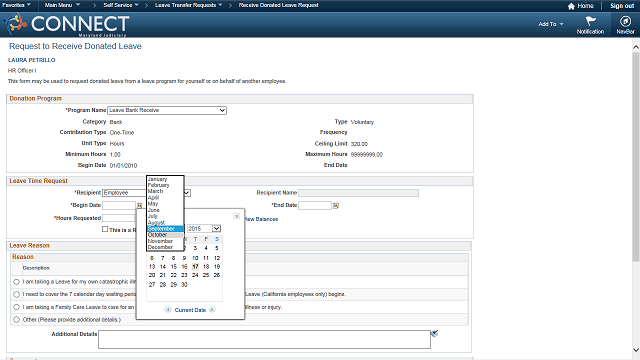Image resolution: width=640 pixels, height=360 pixels.
Task: Pick day 25 in the calendar
Action: pyautogui.click(x=206, y=275)
